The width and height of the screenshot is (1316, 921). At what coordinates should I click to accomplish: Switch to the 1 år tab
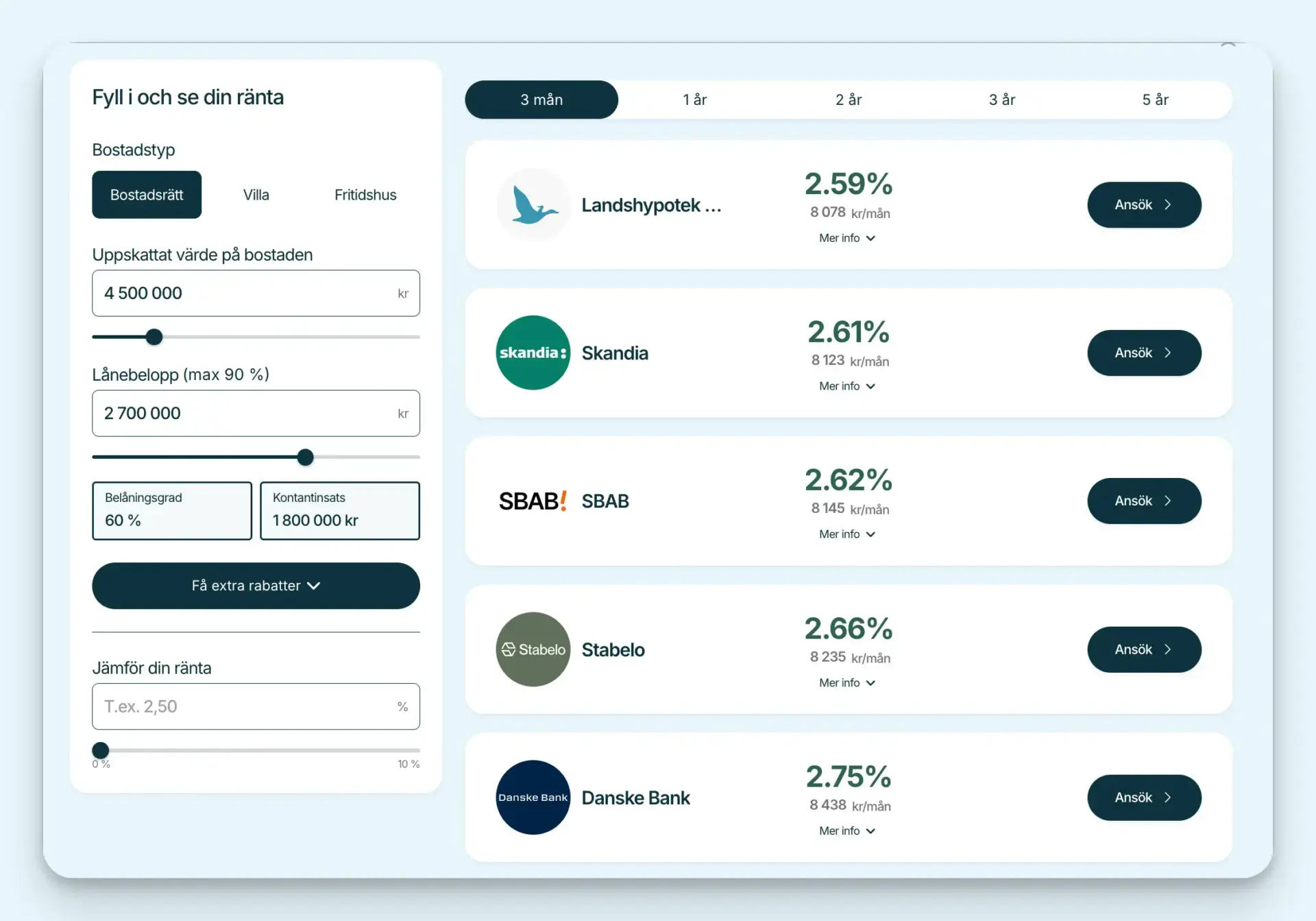point(695,99)
